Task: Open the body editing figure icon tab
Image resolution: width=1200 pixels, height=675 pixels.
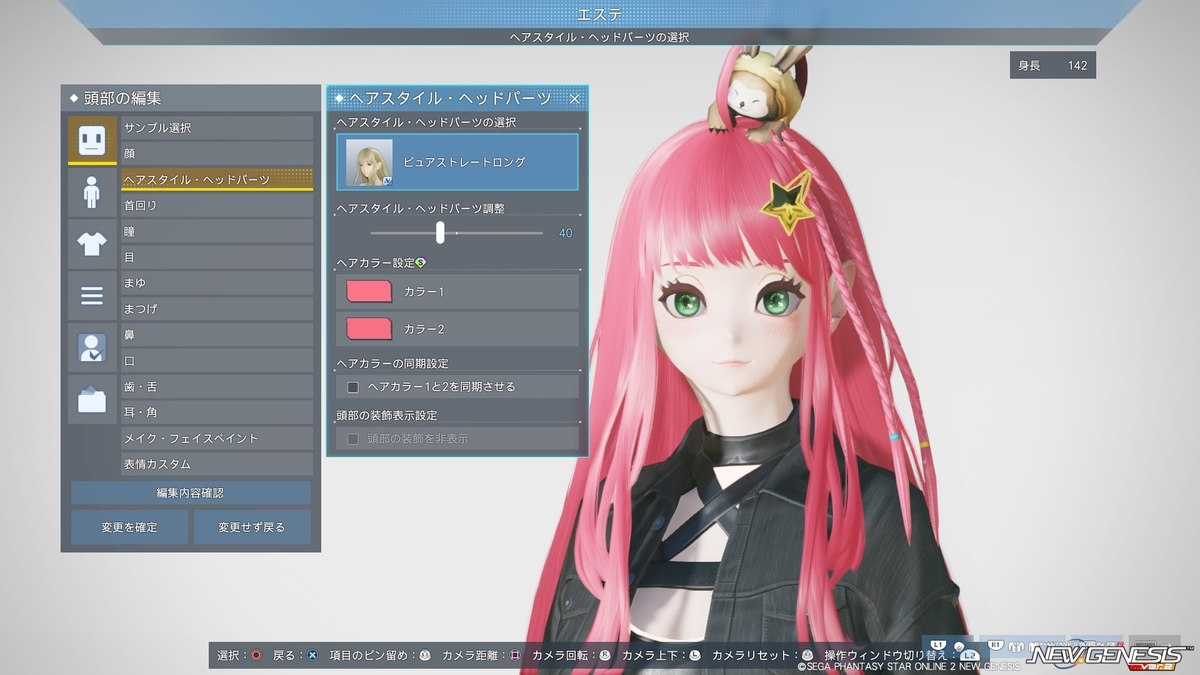Action: point(92,192)
